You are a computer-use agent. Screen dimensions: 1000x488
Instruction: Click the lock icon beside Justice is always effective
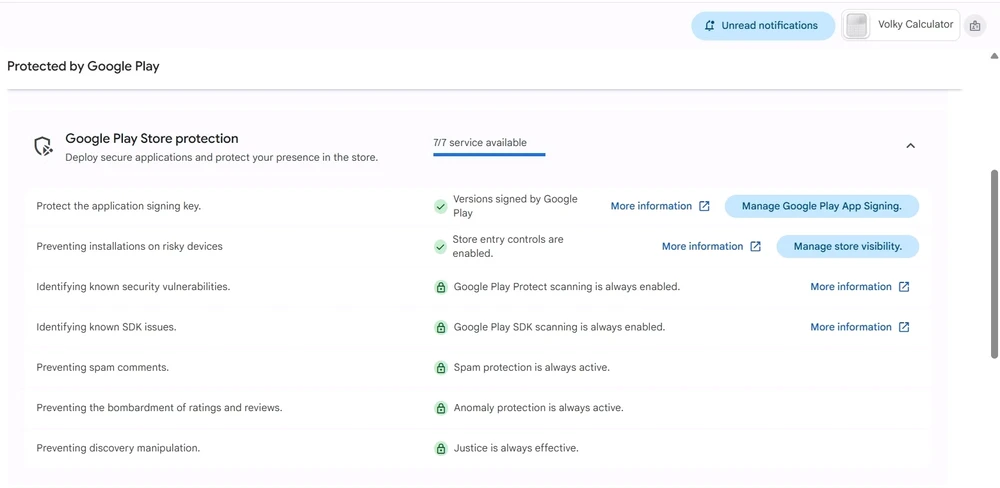[x=440, y=448]
